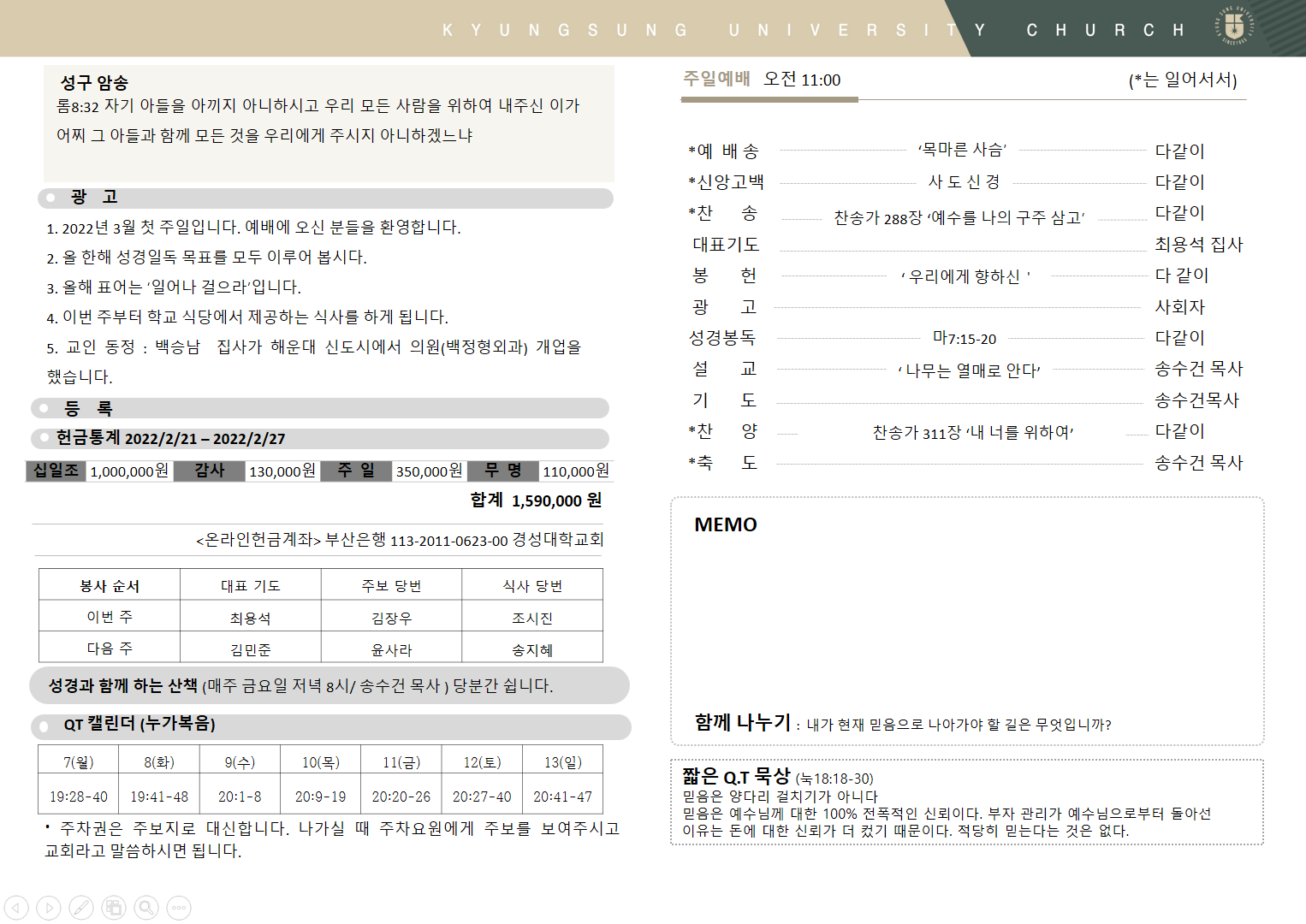Click the 짧은 Q.T 묵상 heading
Image resolution: width=1306 pixels, height=924 pixels.
pos(736,777)
